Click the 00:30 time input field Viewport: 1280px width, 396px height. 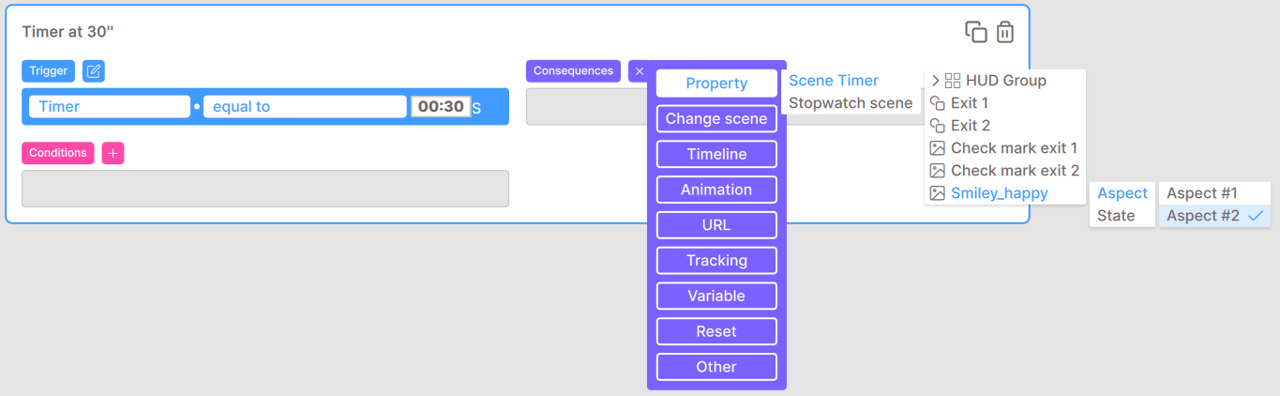(x=441, y=106)
